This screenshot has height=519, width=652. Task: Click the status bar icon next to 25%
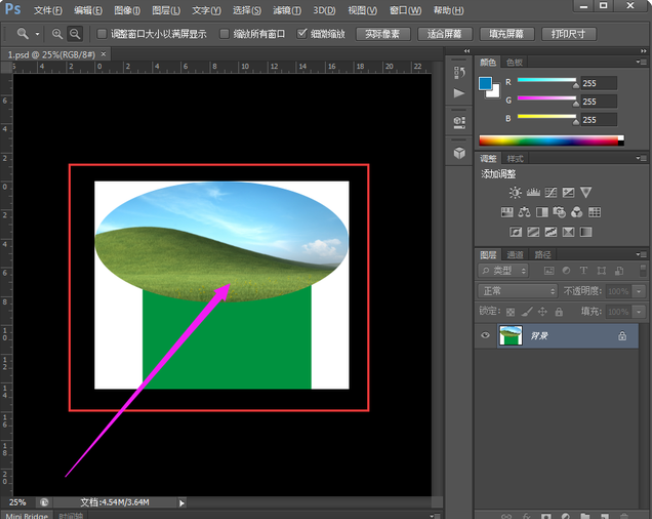coord(44,502)
